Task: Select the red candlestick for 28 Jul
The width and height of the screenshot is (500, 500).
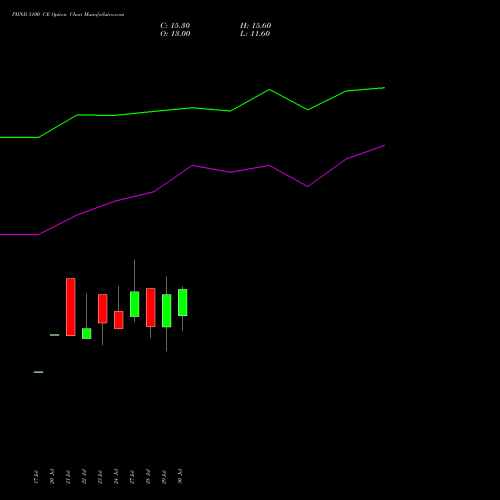Action: (151, 307)
